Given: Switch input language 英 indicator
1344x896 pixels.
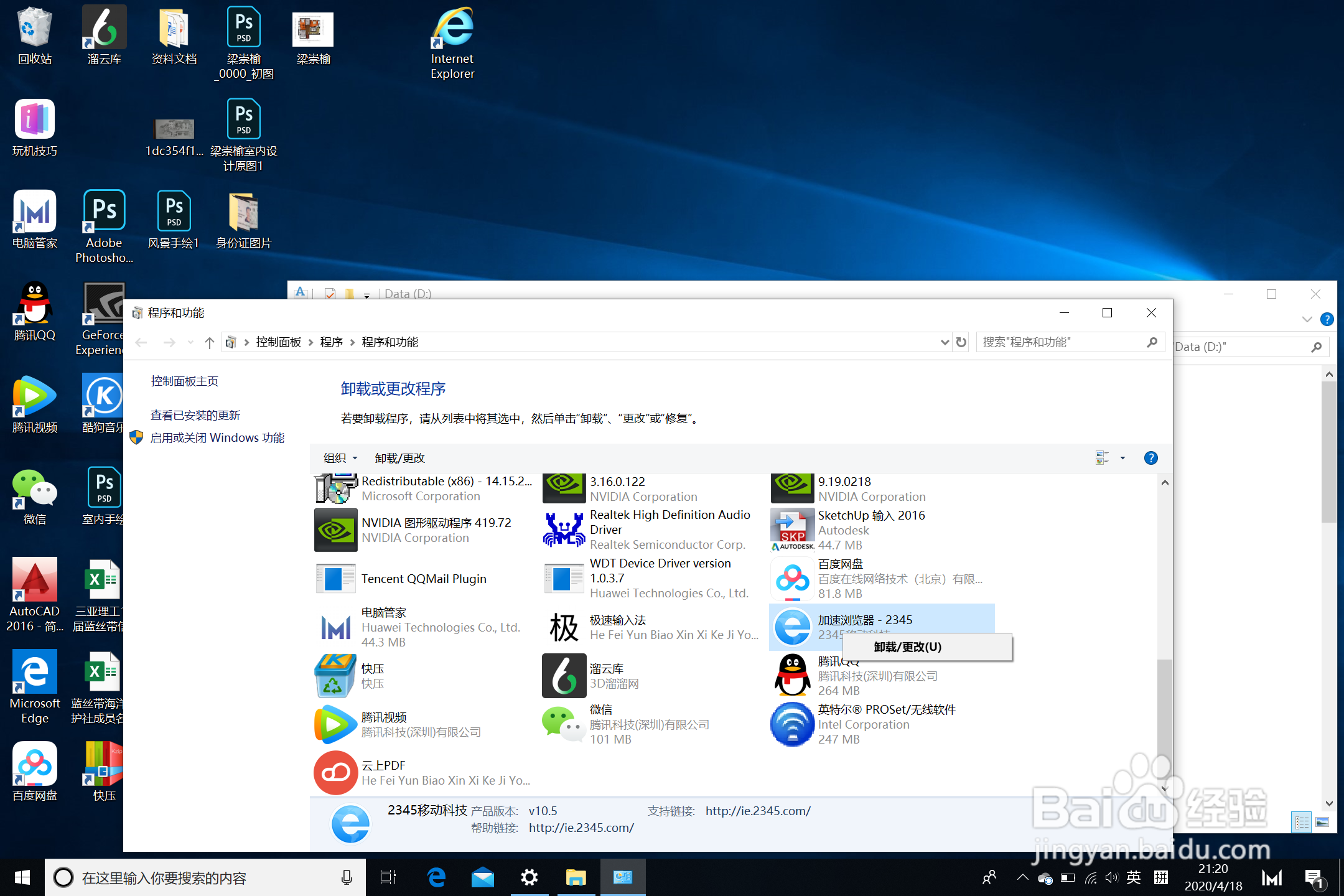Looking at the screenshot, I should pos(1134,878).
